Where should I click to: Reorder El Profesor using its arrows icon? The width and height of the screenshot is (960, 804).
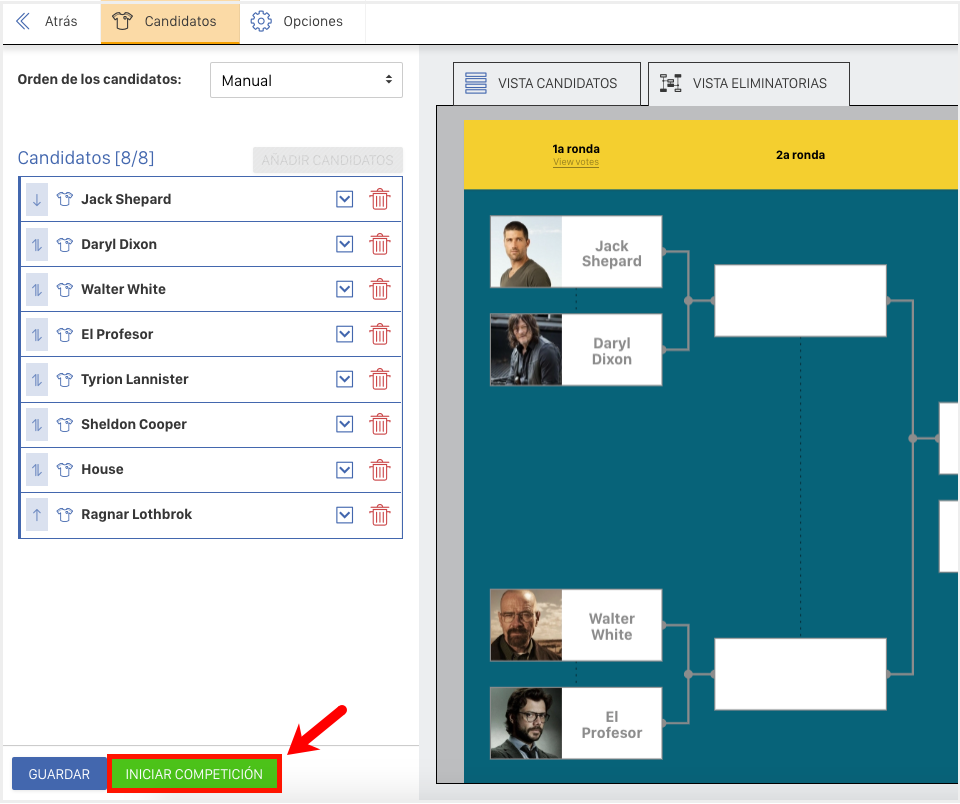point(37,335)
